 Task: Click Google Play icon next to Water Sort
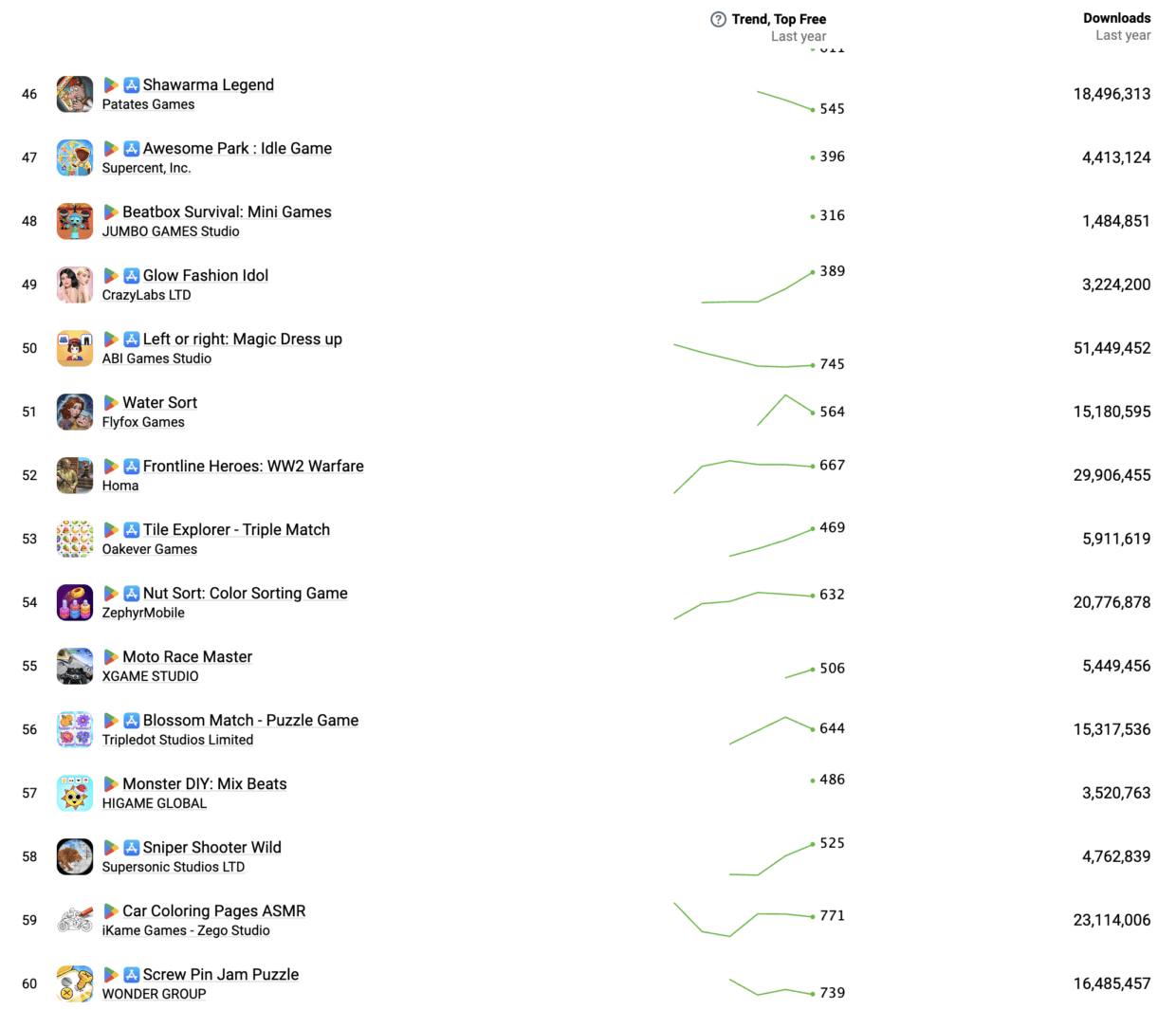click(111, 403)
